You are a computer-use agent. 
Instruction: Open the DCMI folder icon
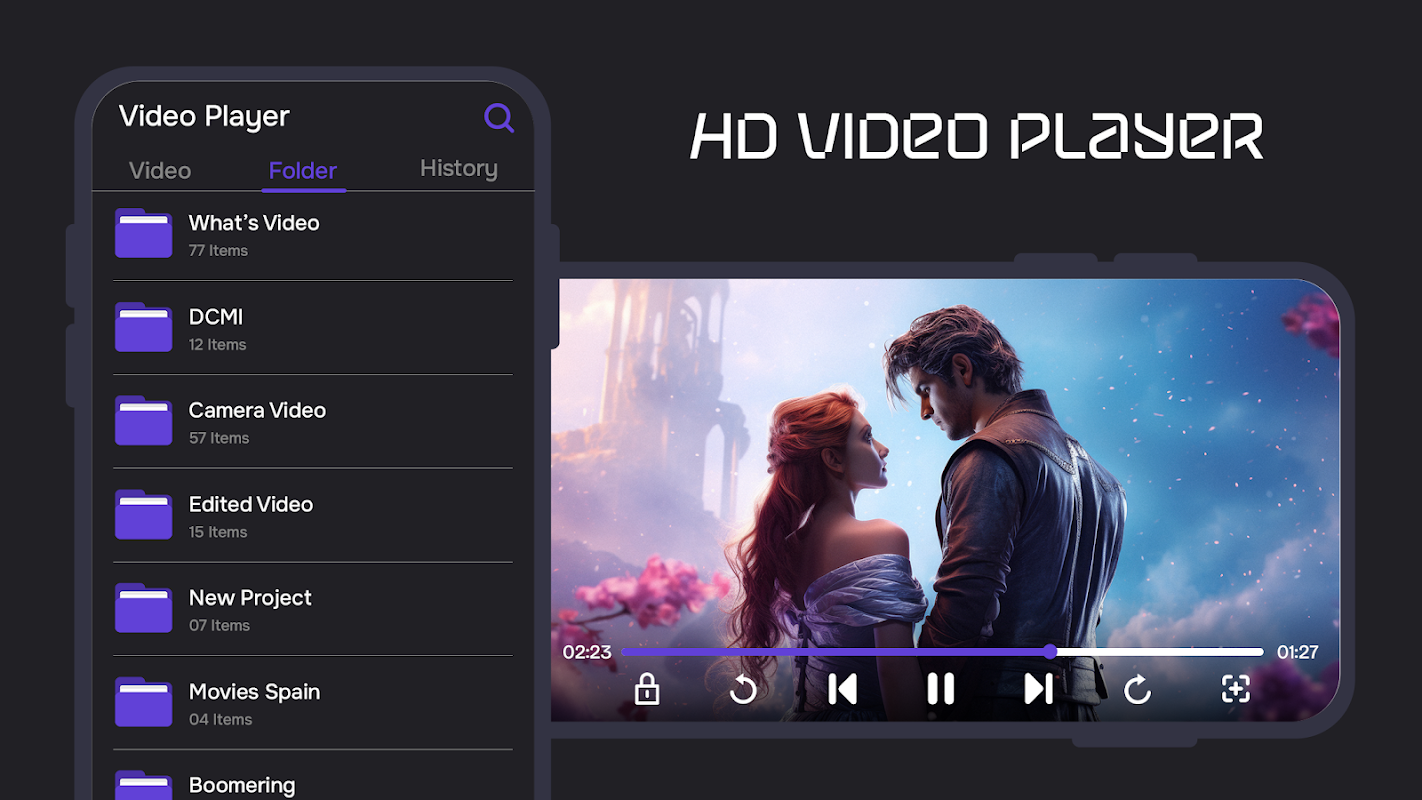point(144,327)
